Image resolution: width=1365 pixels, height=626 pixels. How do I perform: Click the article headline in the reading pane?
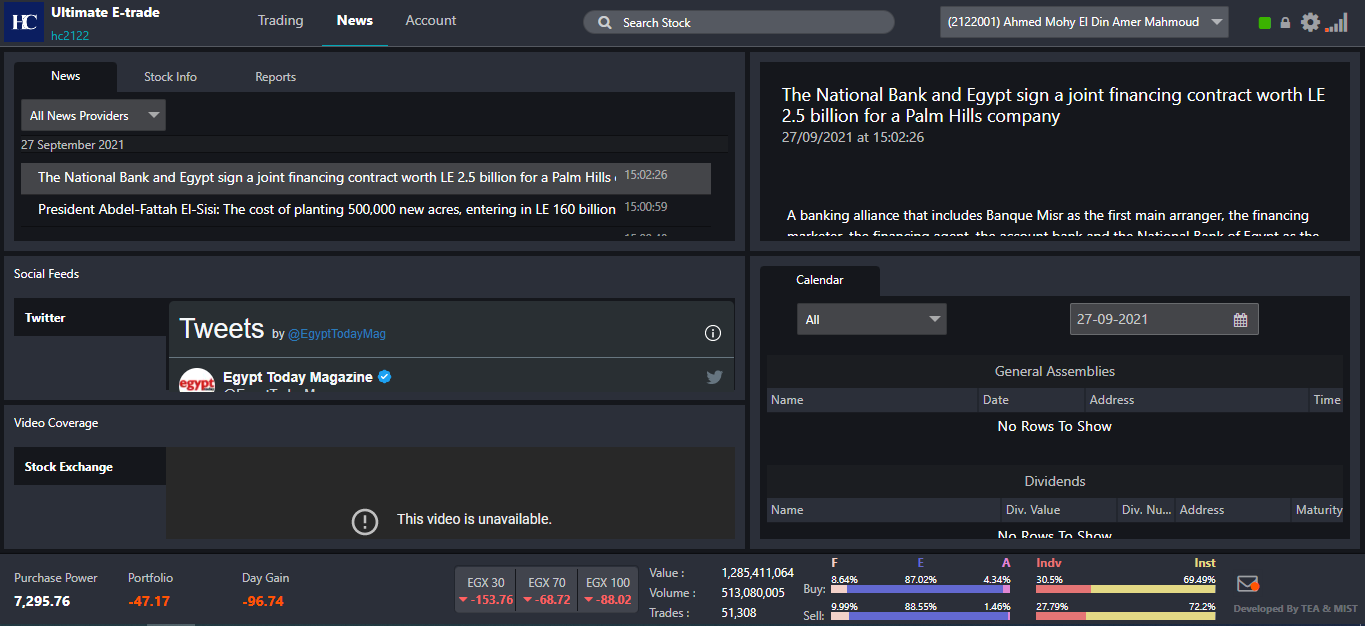(x=1053, y=105)
